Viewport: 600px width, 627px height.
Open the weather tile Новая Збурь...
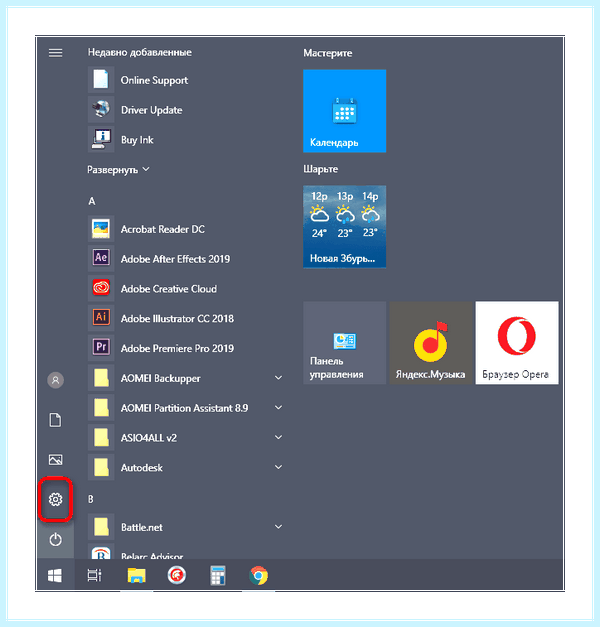[x=344, y=226]
